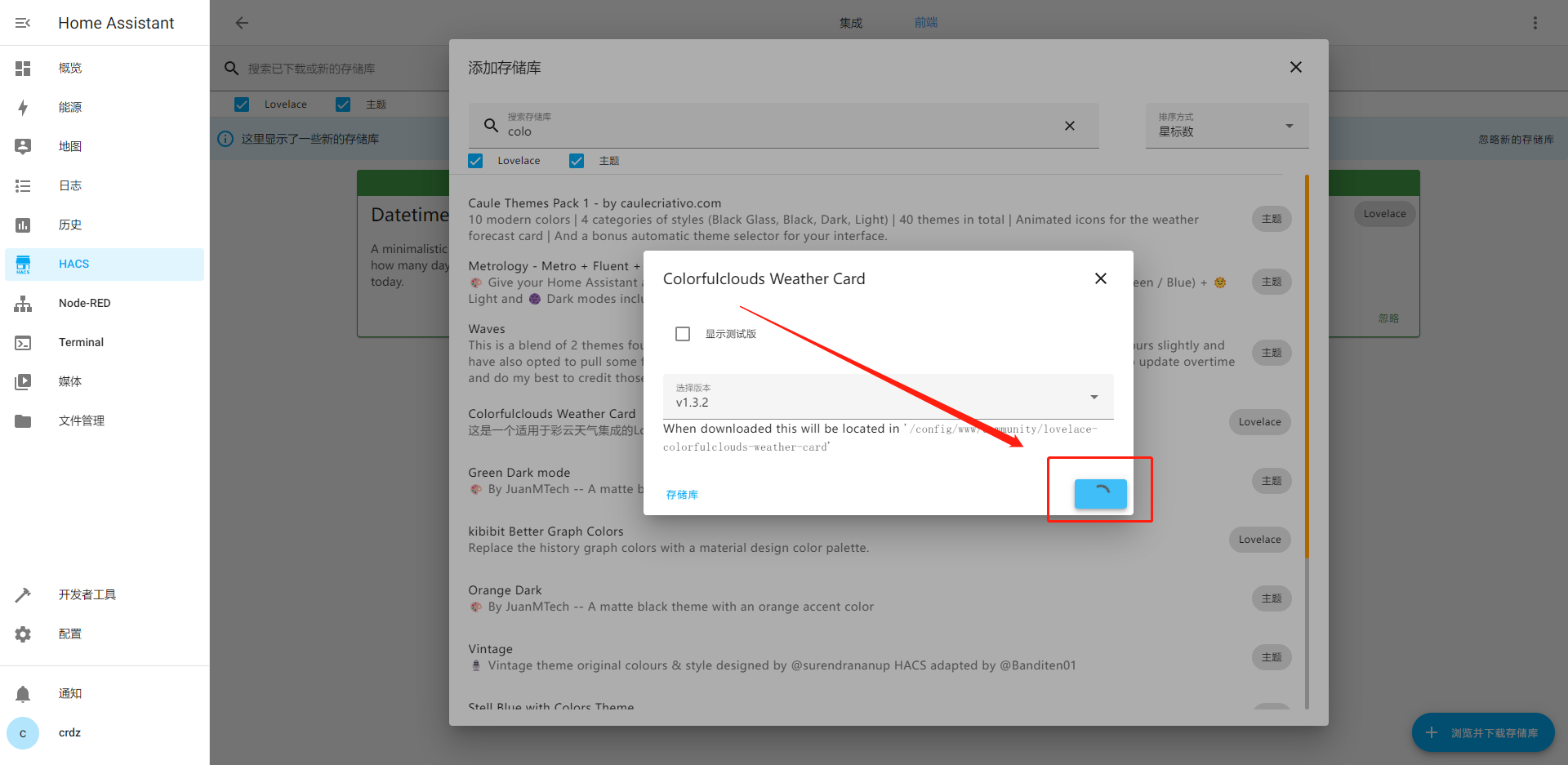This screenshot has height=765, width=1568.
Task: Open the 通知 notifications bell icon
Action: (x=23, y=694)
